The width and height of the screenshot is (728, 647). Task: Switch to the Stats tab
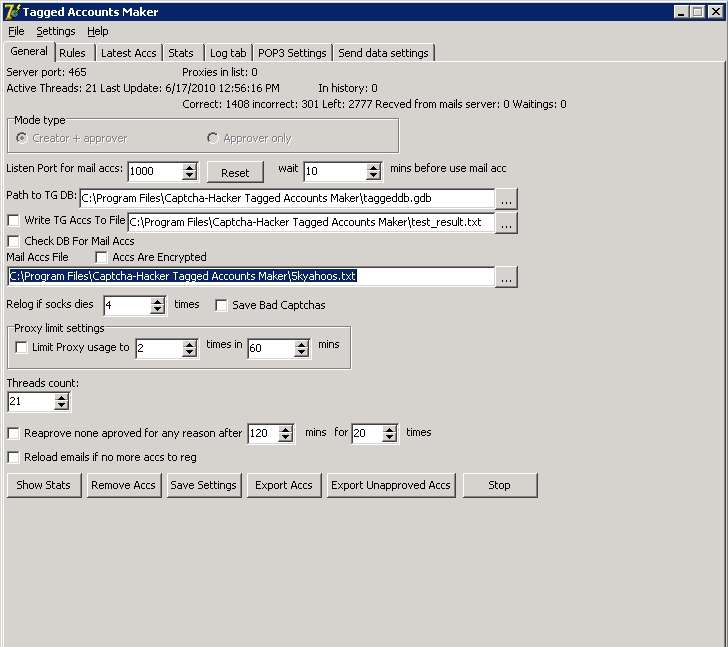point(181,53)
